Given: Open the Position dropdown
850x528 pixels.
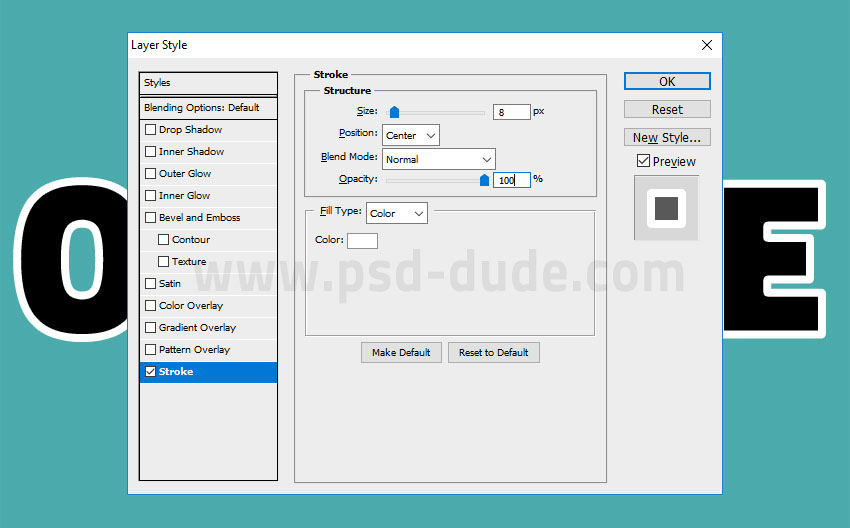Looking at the screenshot, I should click(411, 136).
